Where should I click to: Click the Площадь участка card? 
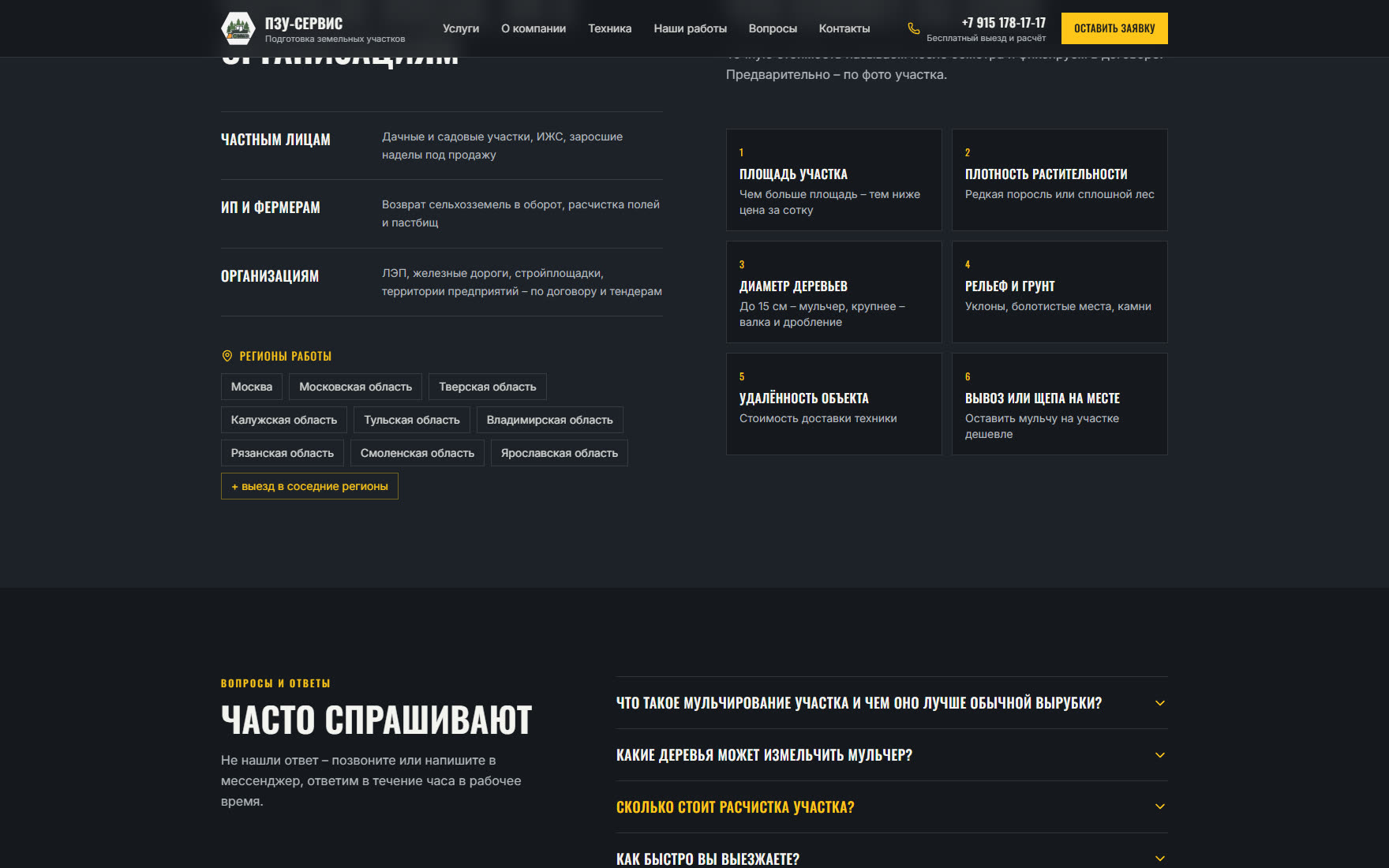click(834, 180)
